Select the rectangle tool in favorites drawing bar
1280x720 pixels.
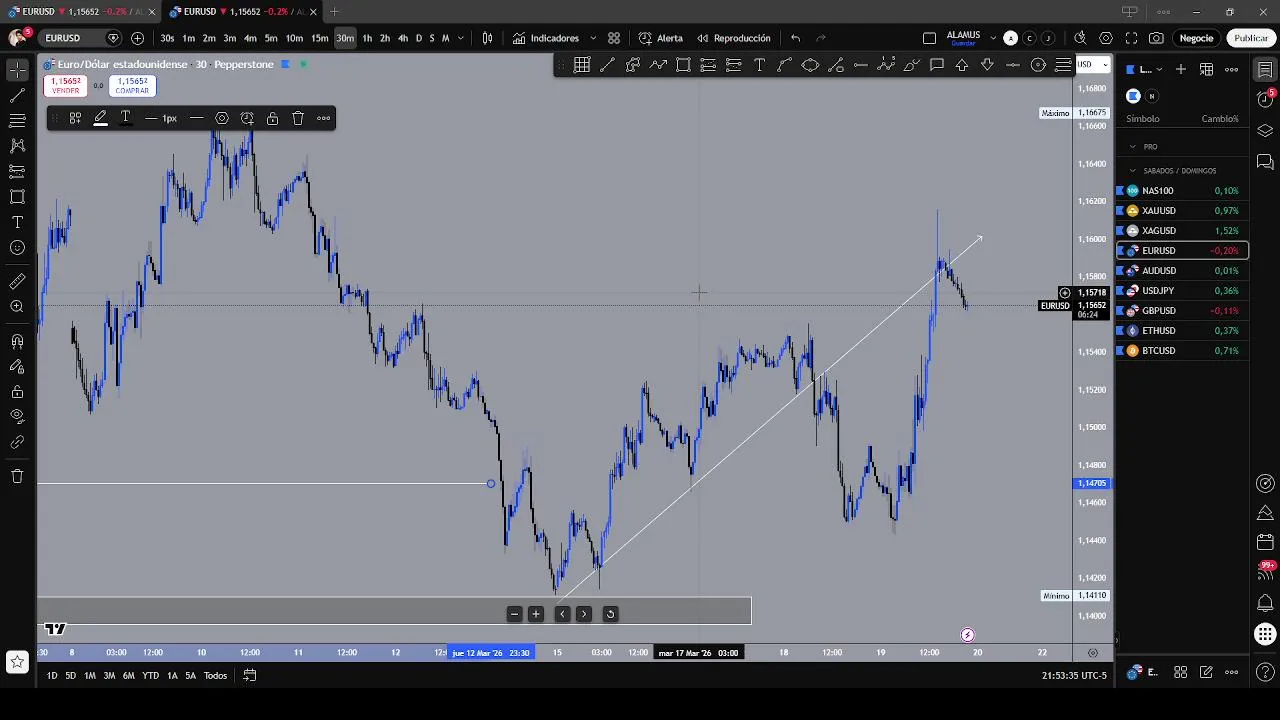[683, 65]
